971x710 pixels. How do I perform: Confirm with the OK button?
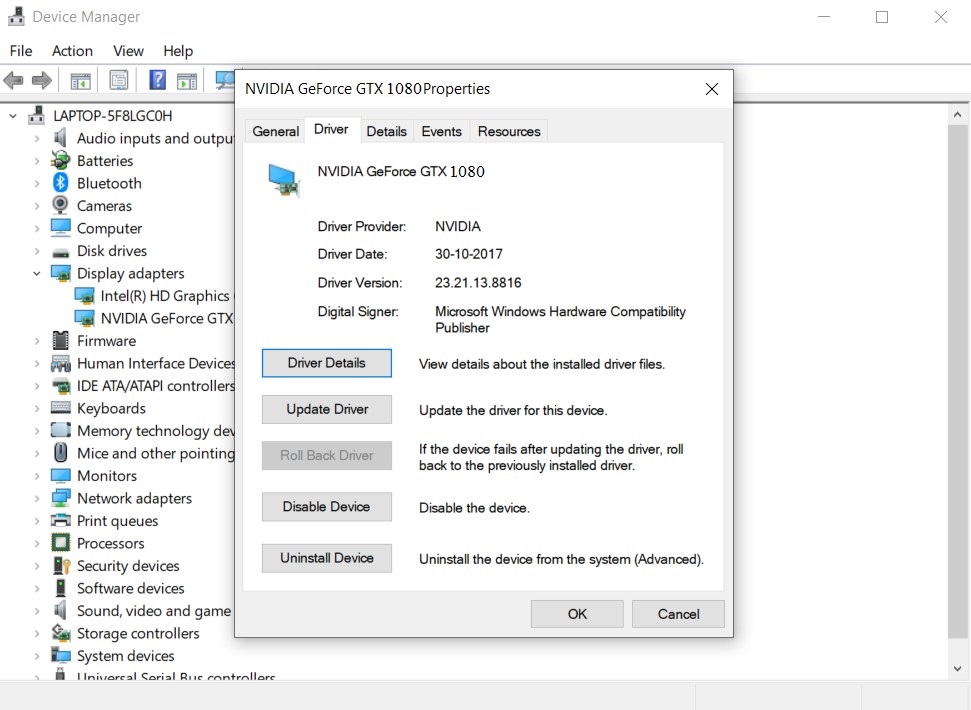point(577,613)
